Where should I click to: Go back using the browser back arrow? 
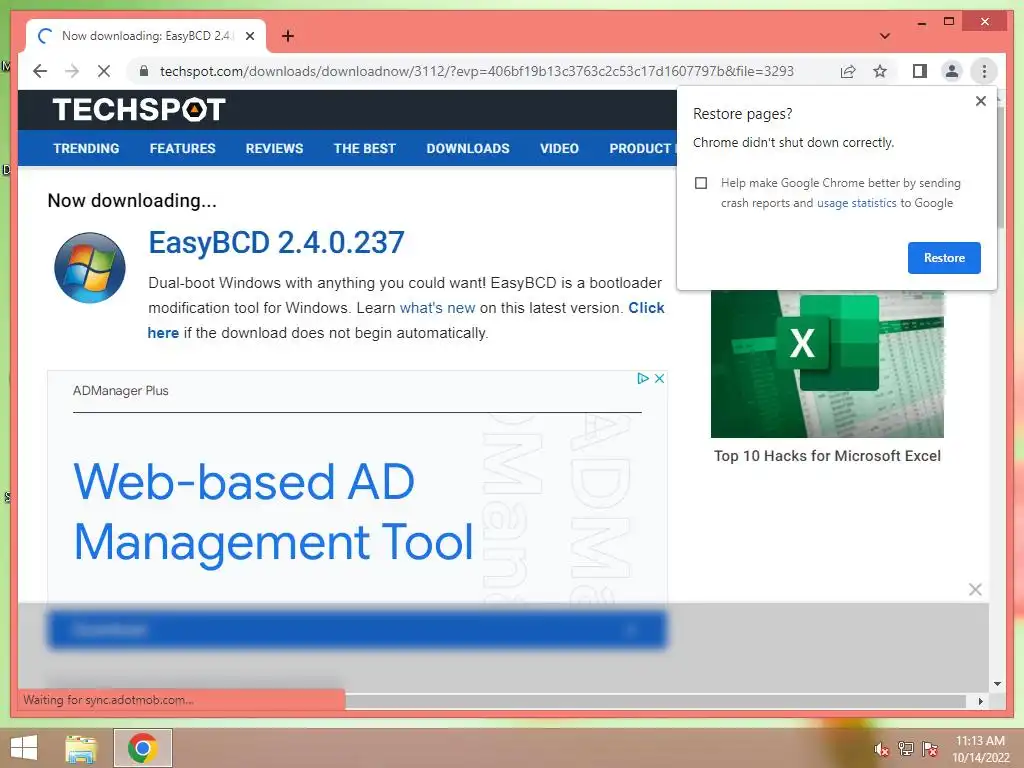pyautogui.click(x=40, y=71)
